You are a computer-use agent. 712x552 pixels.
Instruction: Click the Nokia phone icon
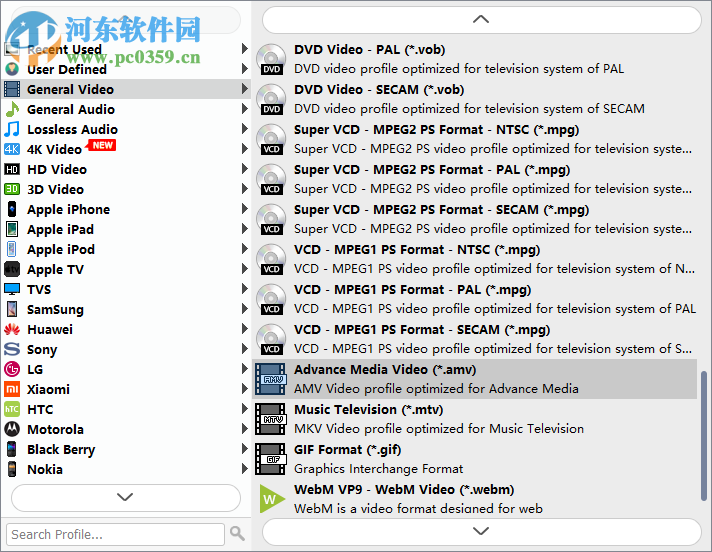12,469
